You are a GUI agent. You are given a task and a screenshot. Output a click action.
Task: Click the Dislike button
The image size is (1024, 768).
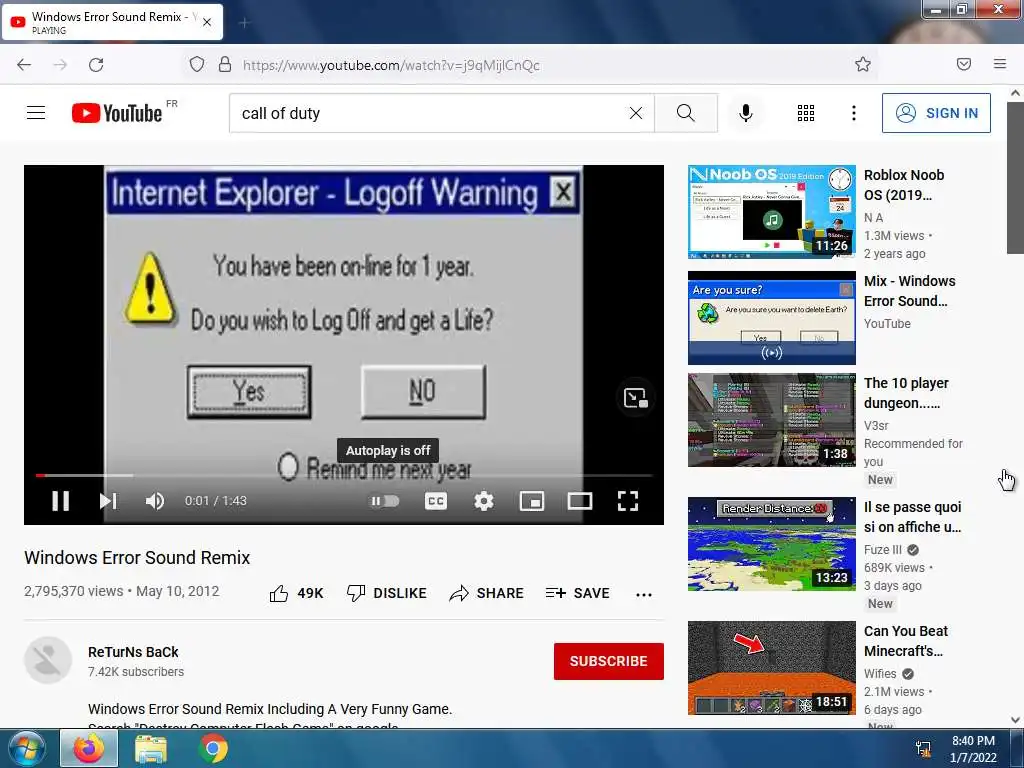point(386,593)
